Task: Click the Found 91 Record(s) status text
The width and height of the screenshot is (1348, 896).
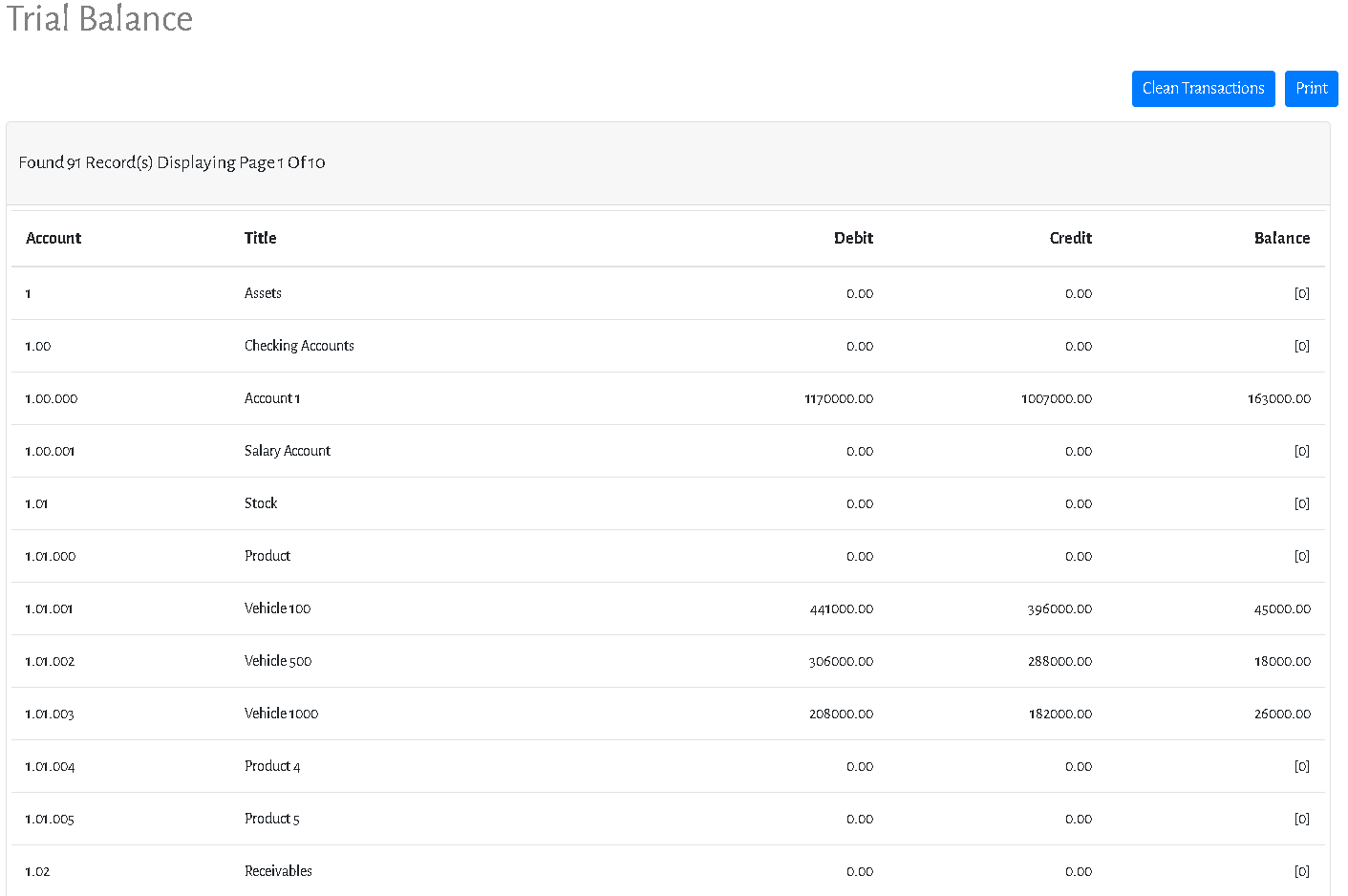Action: click(172, 162)
